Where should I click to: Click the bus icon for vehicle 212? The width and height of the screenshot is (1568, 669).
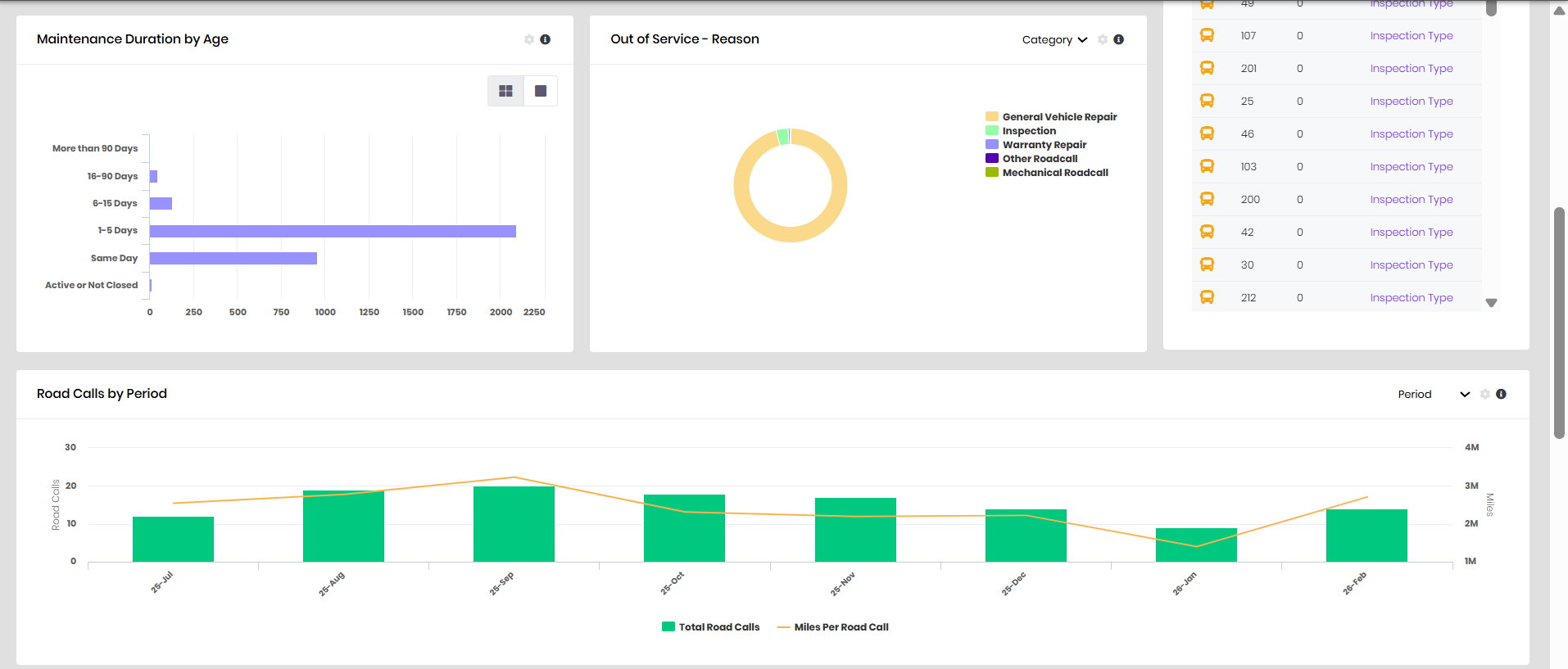click(x=1207, y=297)
